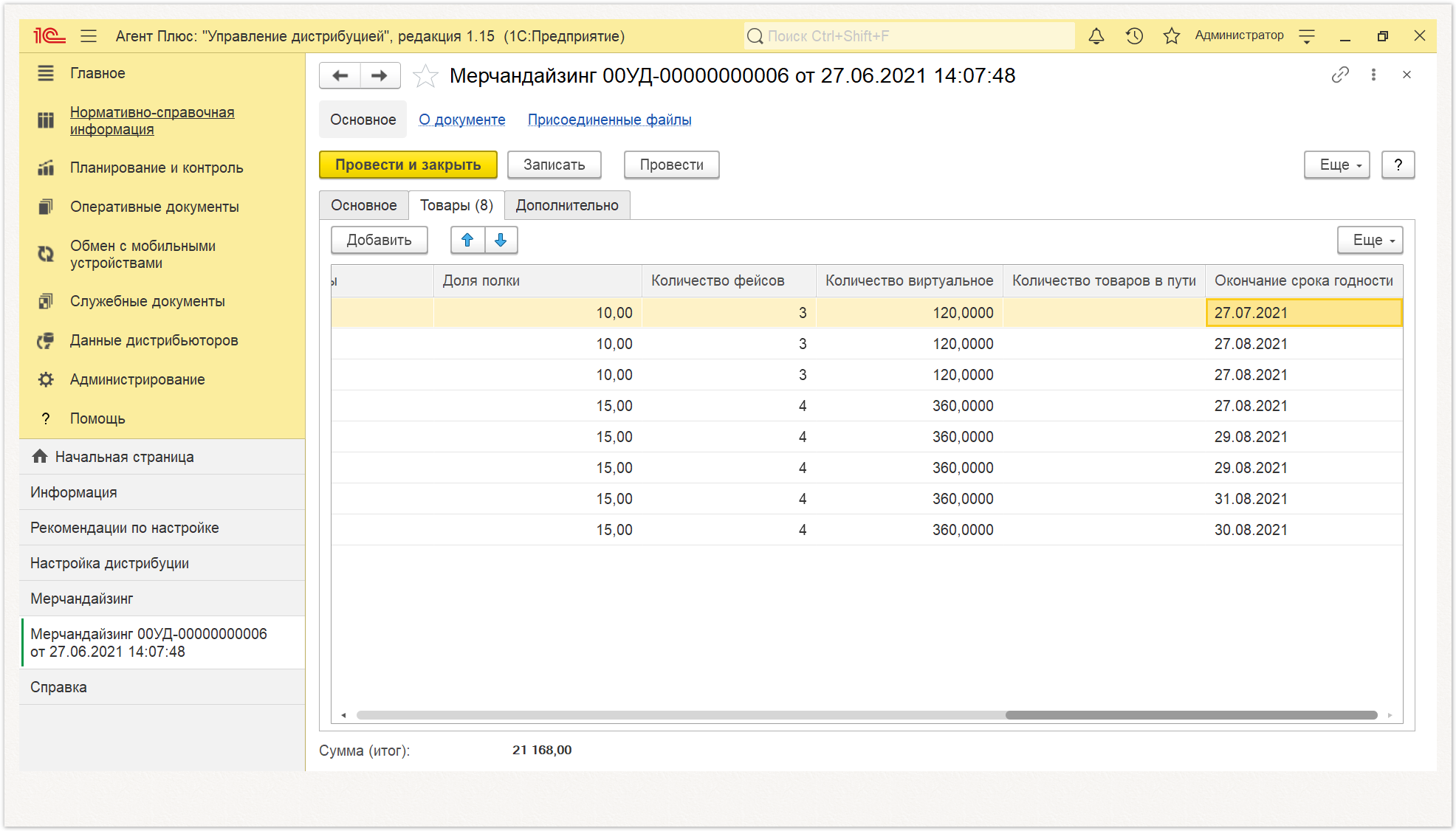Open favorites star in title bar
The image size is (1456, 831).
point(1172,36)
